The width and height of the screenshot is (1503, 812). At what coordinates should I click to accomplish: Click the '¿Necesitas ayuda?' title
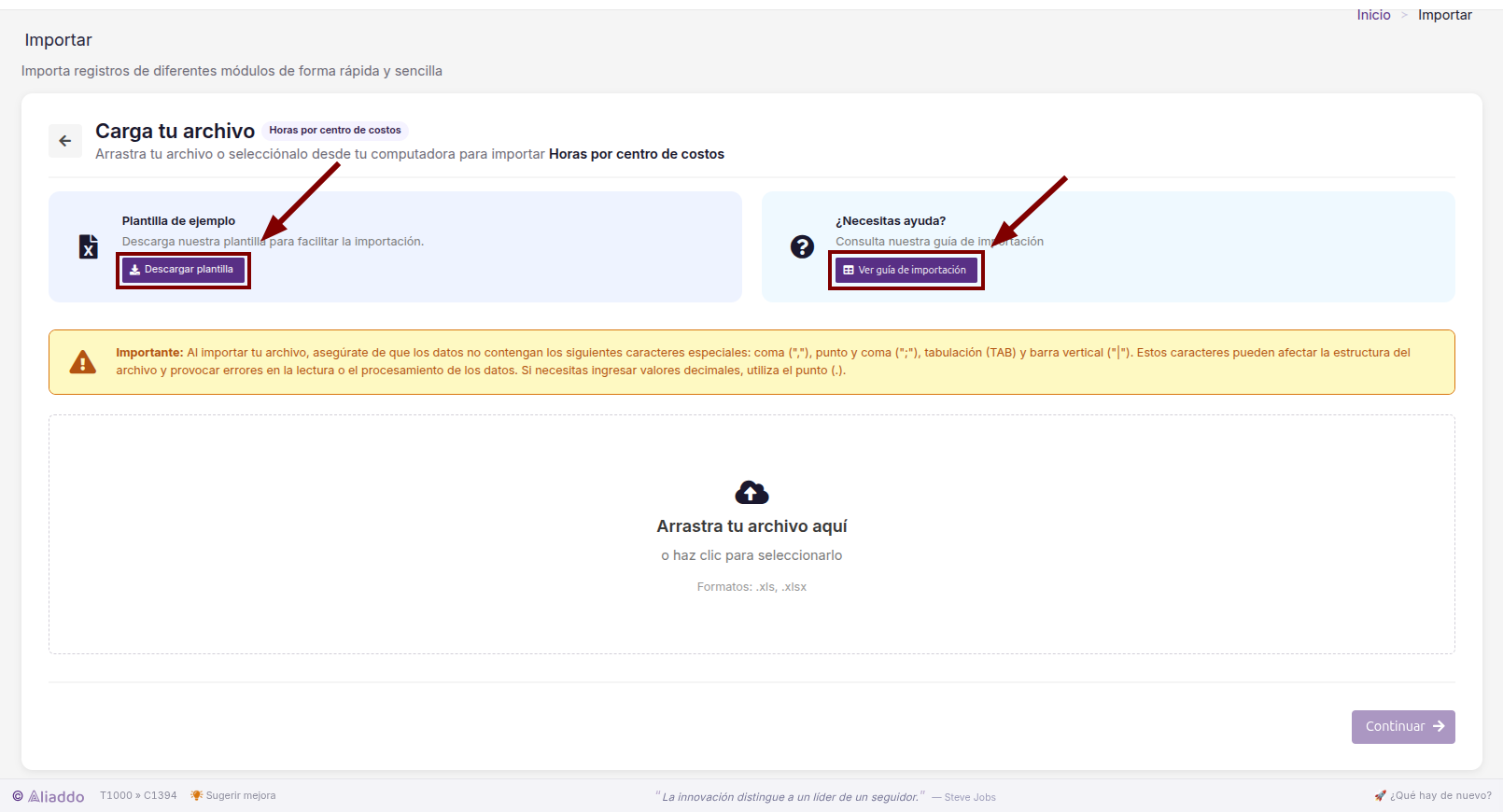(x=891, y=221)
